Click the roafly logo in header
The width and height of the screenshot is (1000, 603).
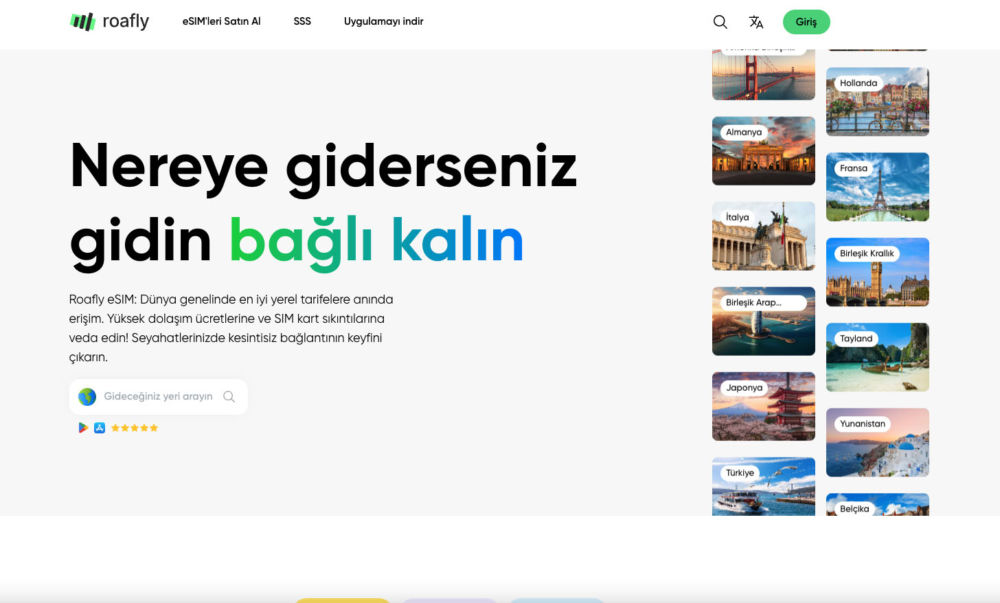click(109, 21)
